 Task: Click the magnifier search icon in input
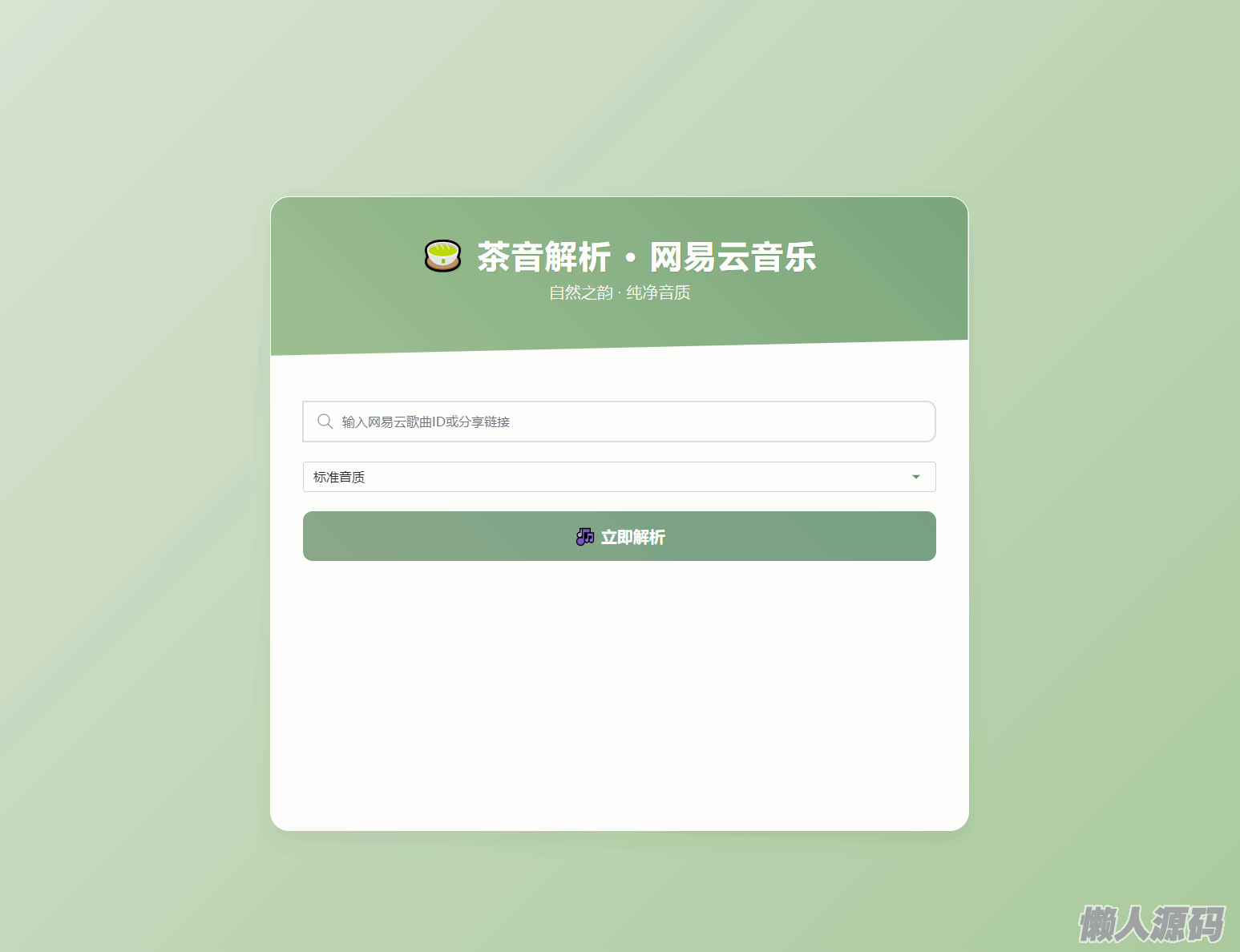(x=325, y=422)
